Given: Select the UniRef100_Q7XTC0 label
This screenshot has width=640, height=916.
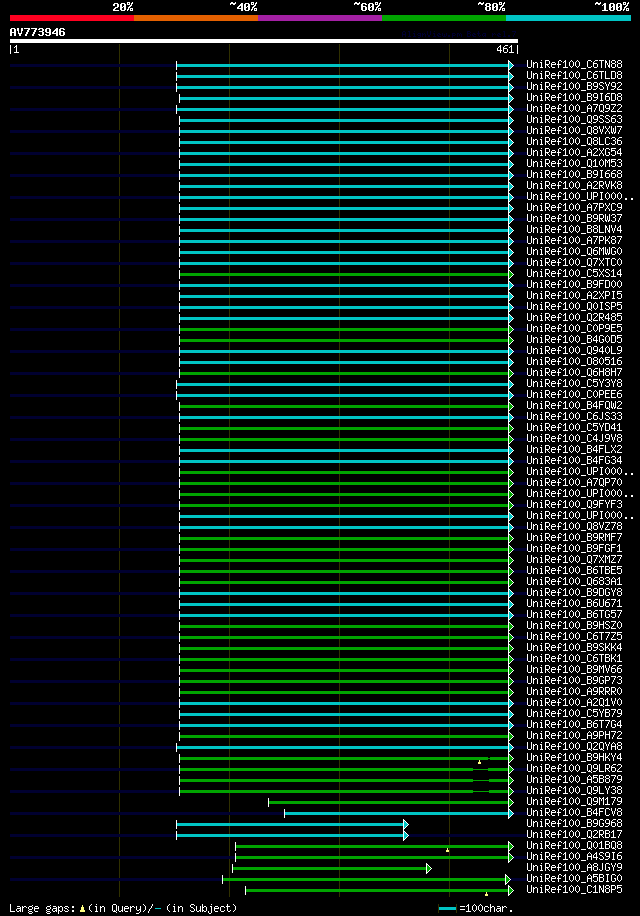Looking at the screenshot, I should (574, 262).
